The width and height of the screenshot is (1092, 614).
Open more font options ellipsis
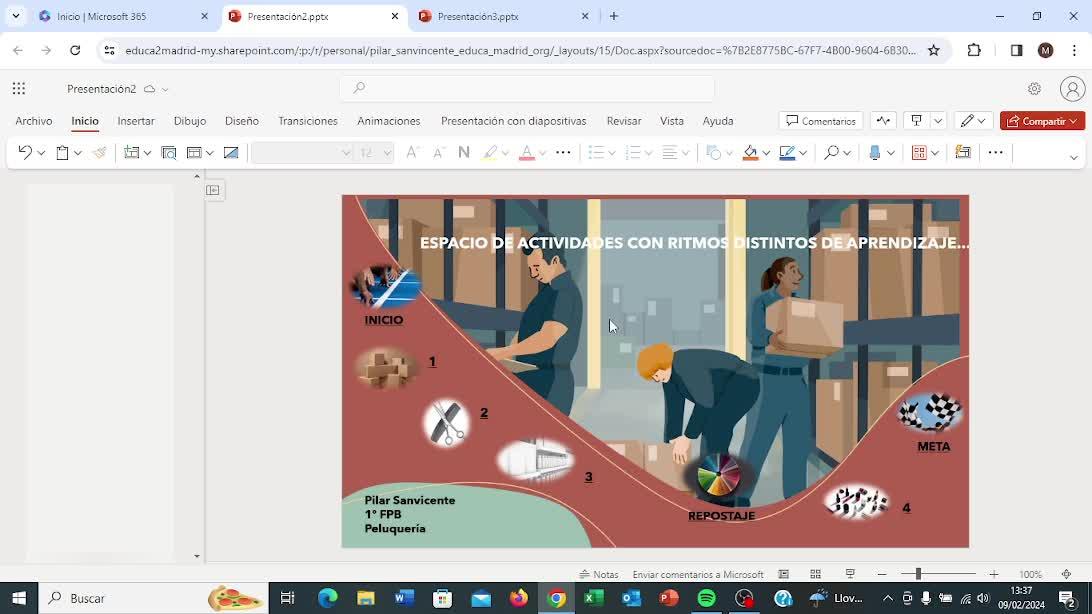pos(563,152)
